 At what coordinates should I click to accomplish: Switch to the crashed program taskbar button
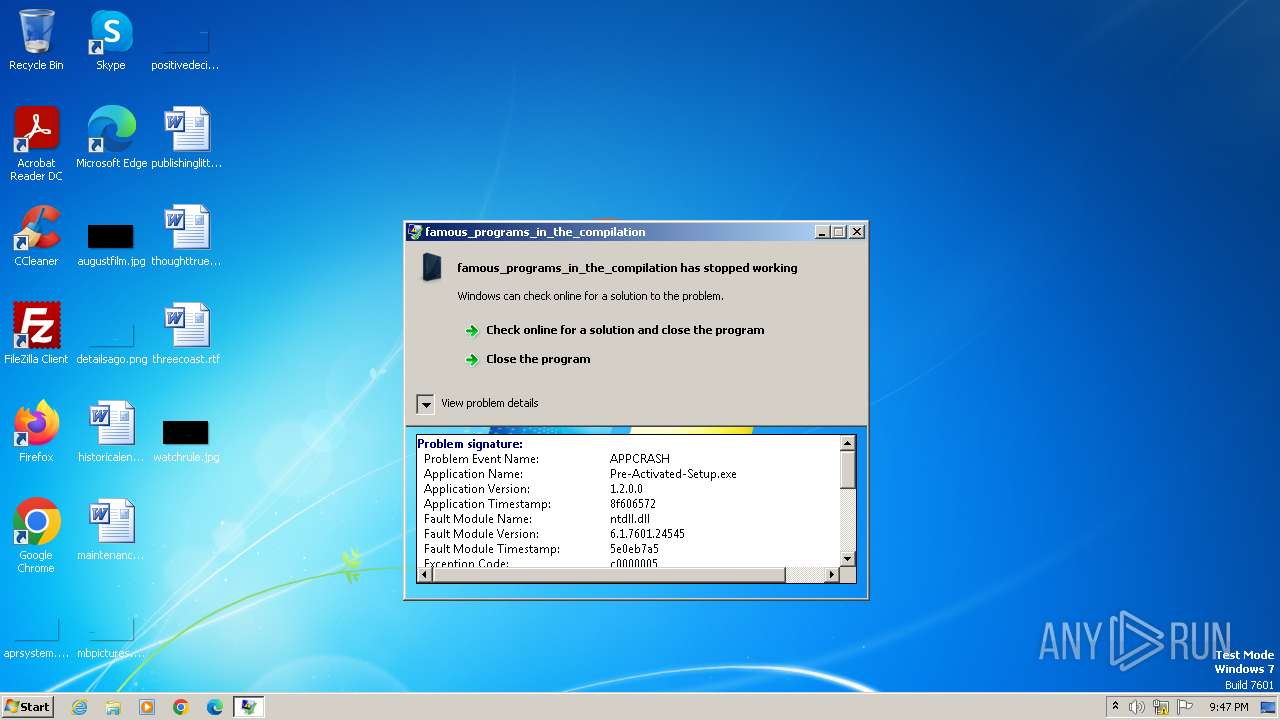[x=248, y=707]
